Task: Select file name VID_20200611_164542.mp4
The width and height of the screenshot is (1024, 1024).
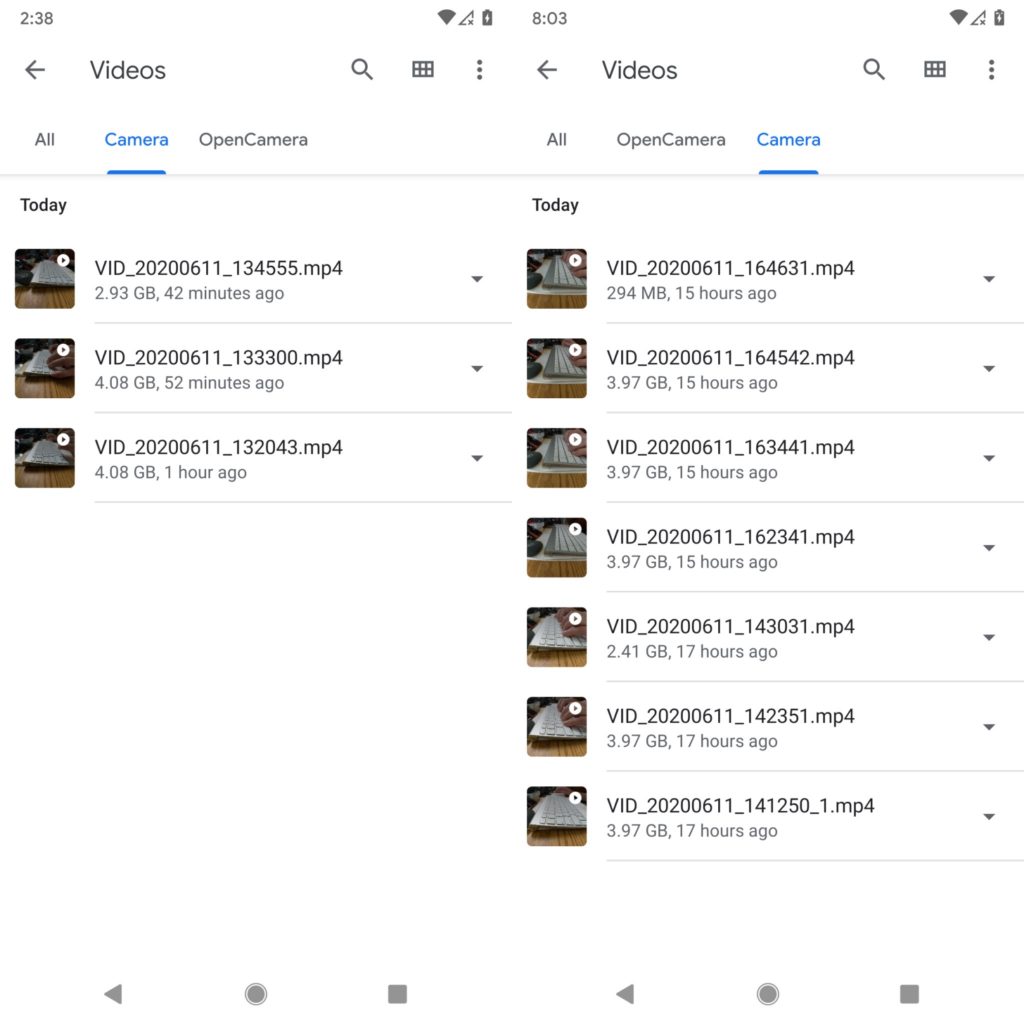Action: (x=730, y=358)
